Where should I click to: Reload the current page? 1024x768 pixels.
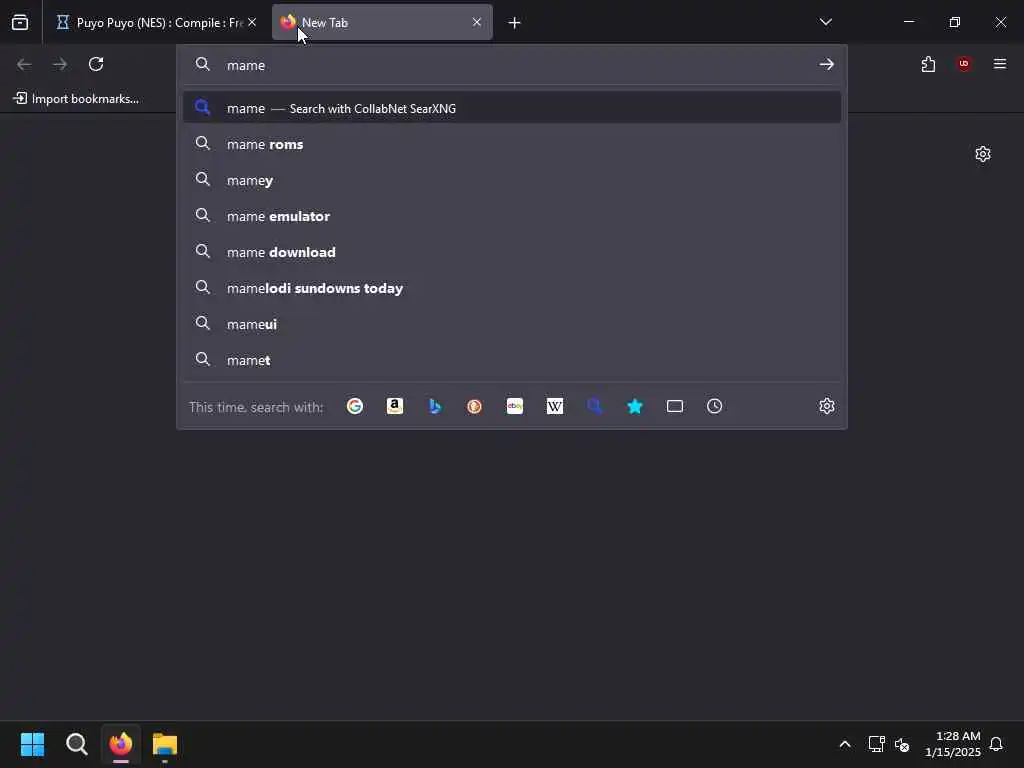(x=96, y=64)
